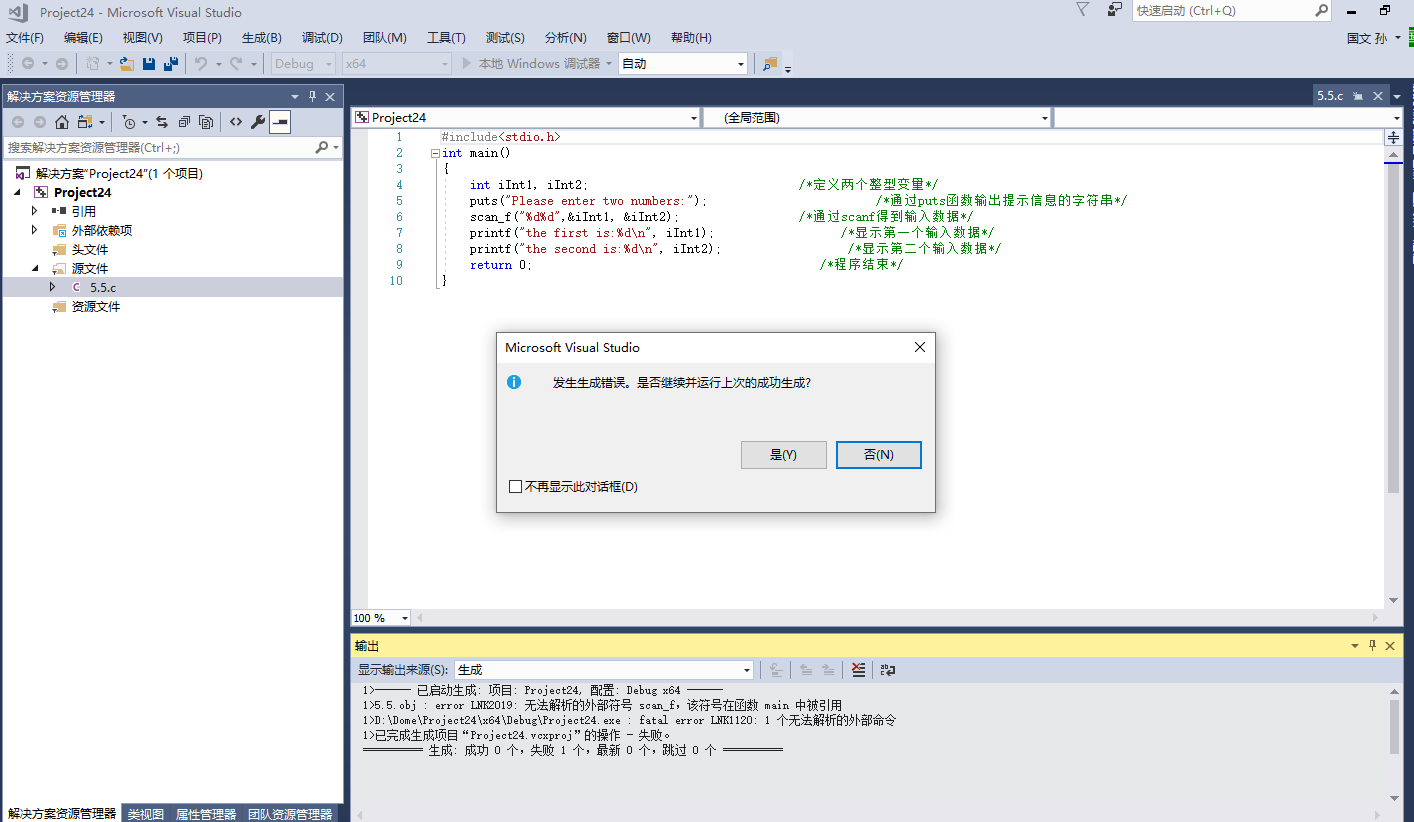1414x822 pixels.
Task: Switch to the 类视图 tab
Action: 146,814
